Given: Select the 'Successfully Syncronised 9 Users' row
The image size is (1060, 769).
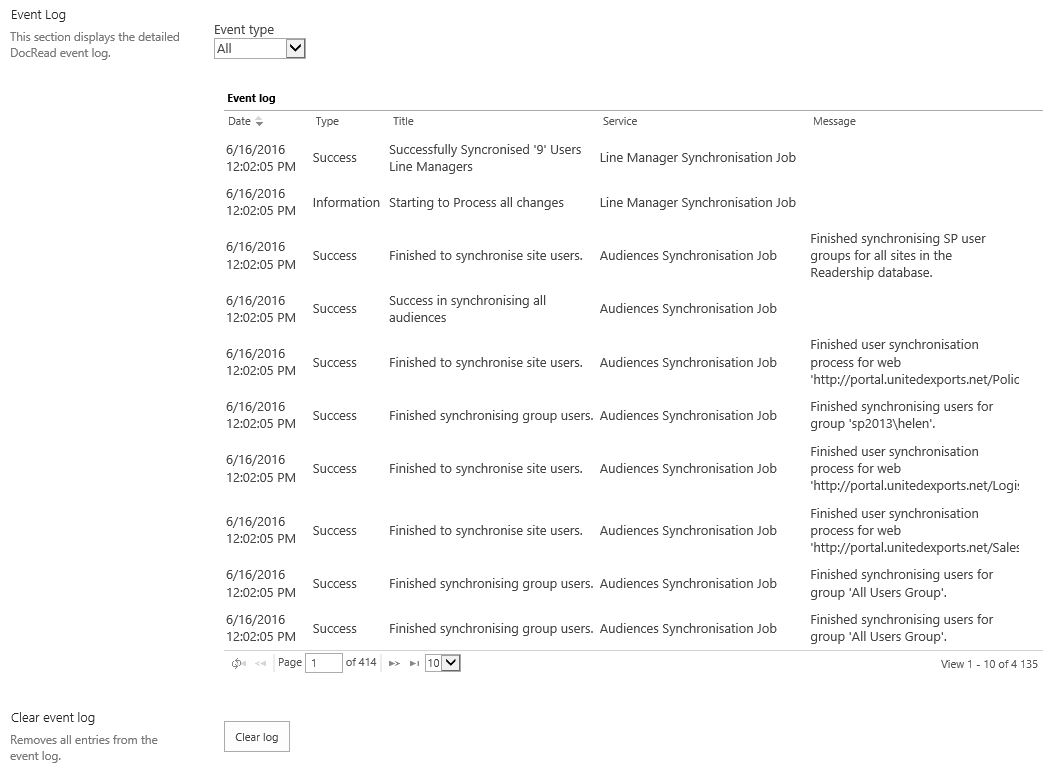Looking at the screenshot, I should pos(485,158).
